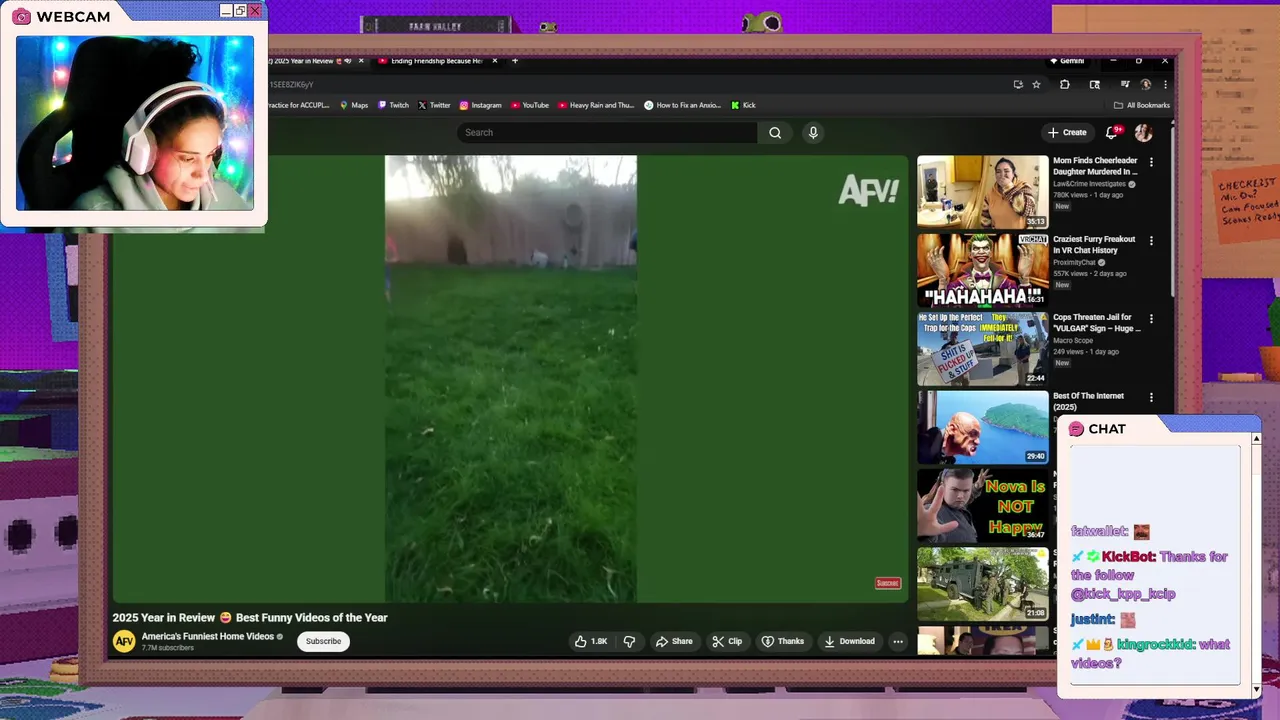Click the title Craziest Furry Freakout In VR Chat History

(x=1094, y=245)
